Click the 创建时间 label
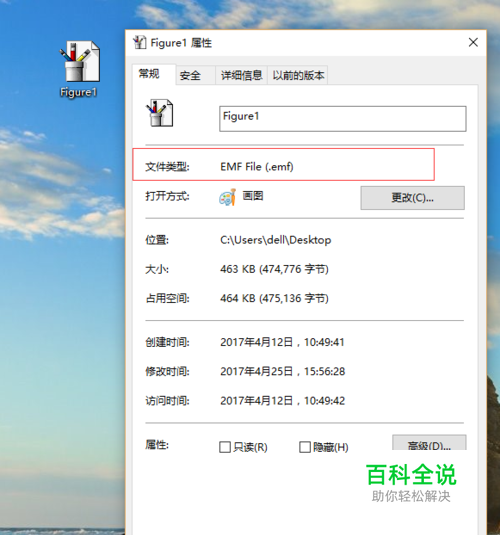 pos(167,342)
